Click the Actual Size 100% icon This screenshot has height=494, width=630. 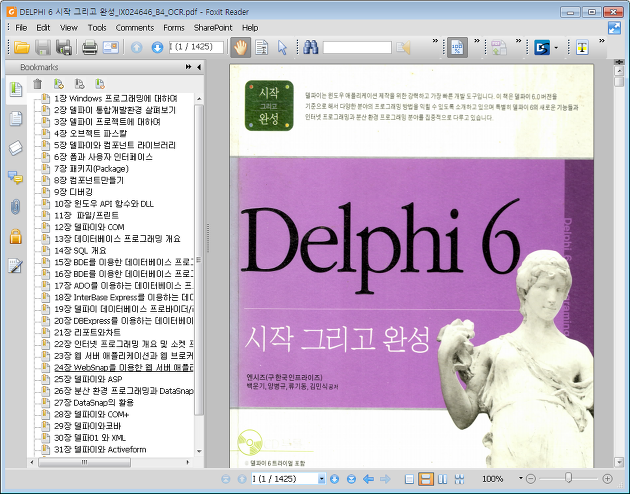(457, 47)
